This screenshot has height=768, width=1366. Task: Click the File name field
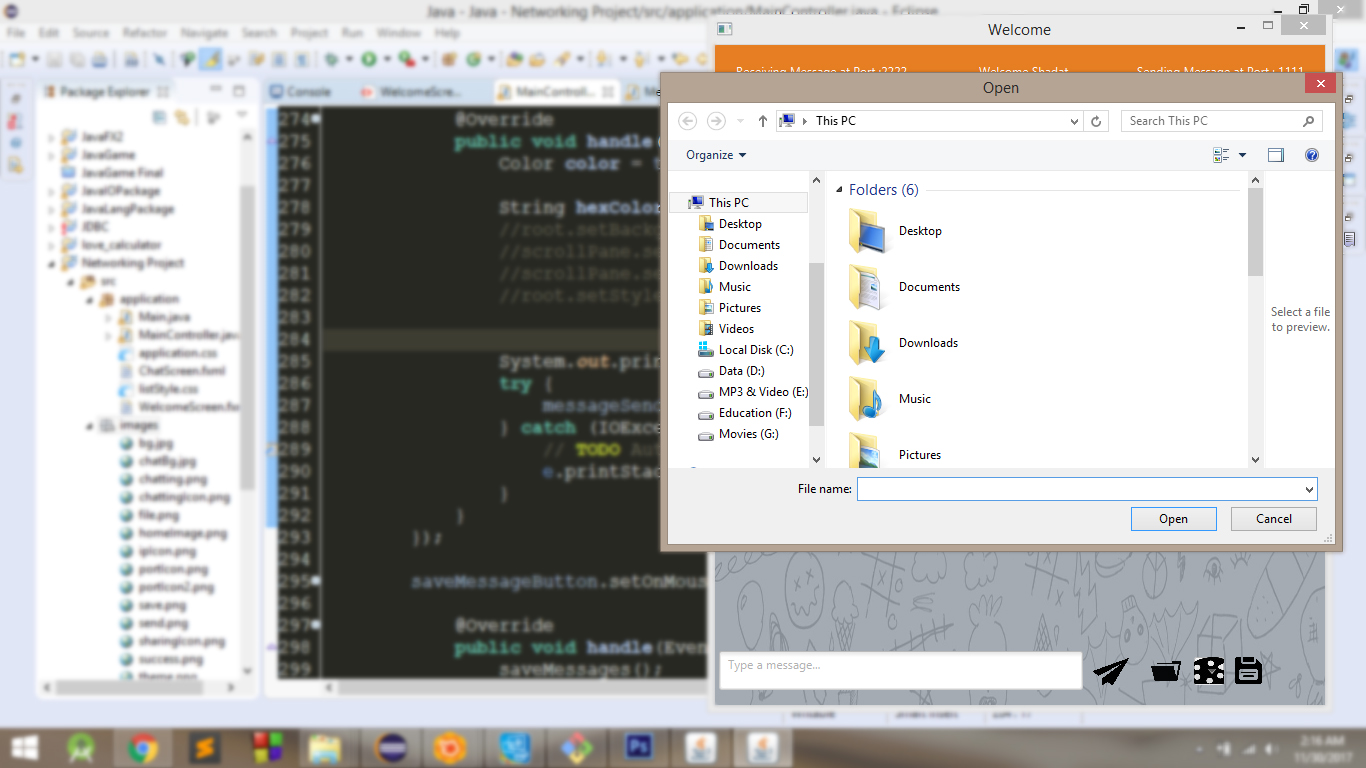pyautogui.click(x=1079, y=489)
